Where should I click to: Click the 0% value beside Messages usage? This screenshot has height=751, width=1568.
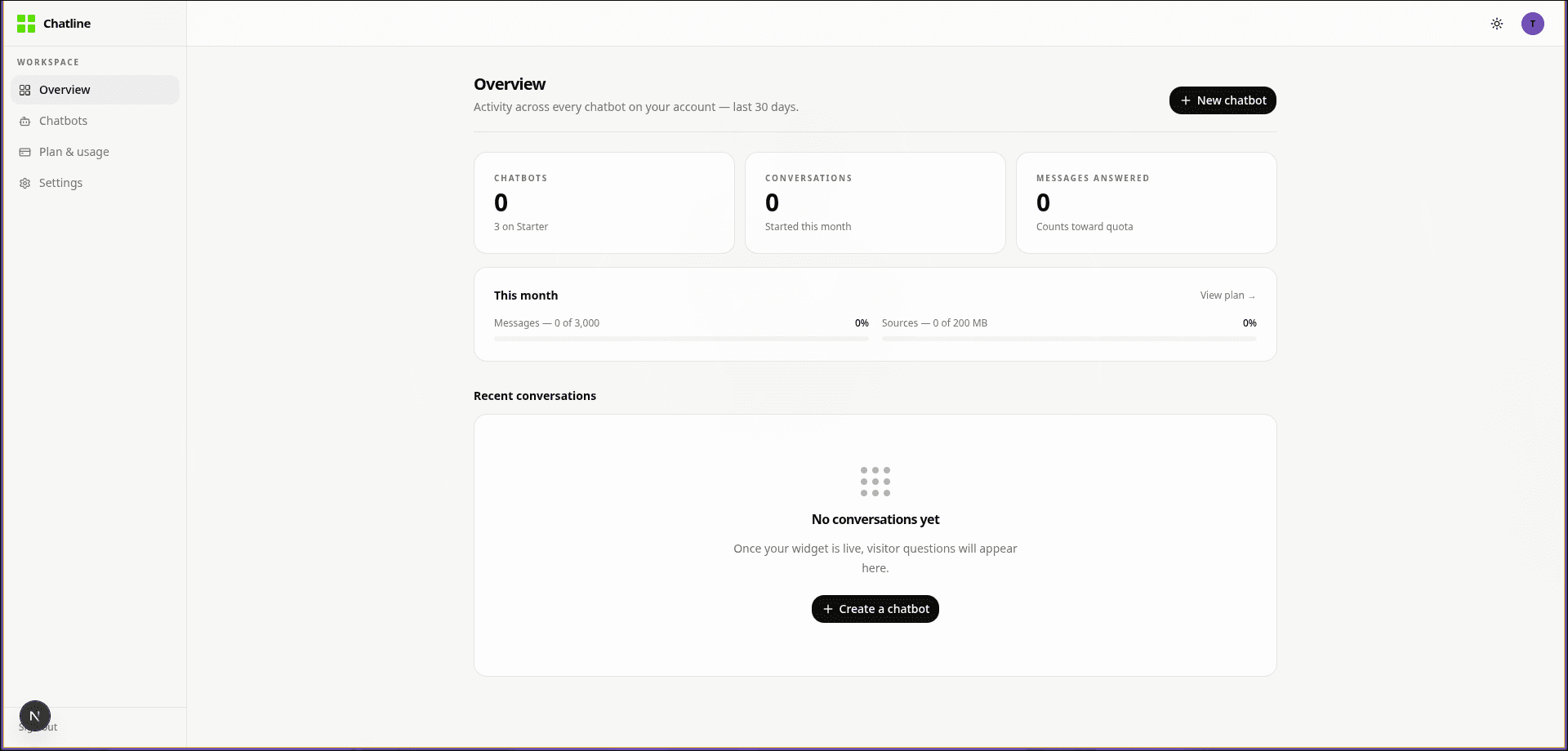(862, 323)
